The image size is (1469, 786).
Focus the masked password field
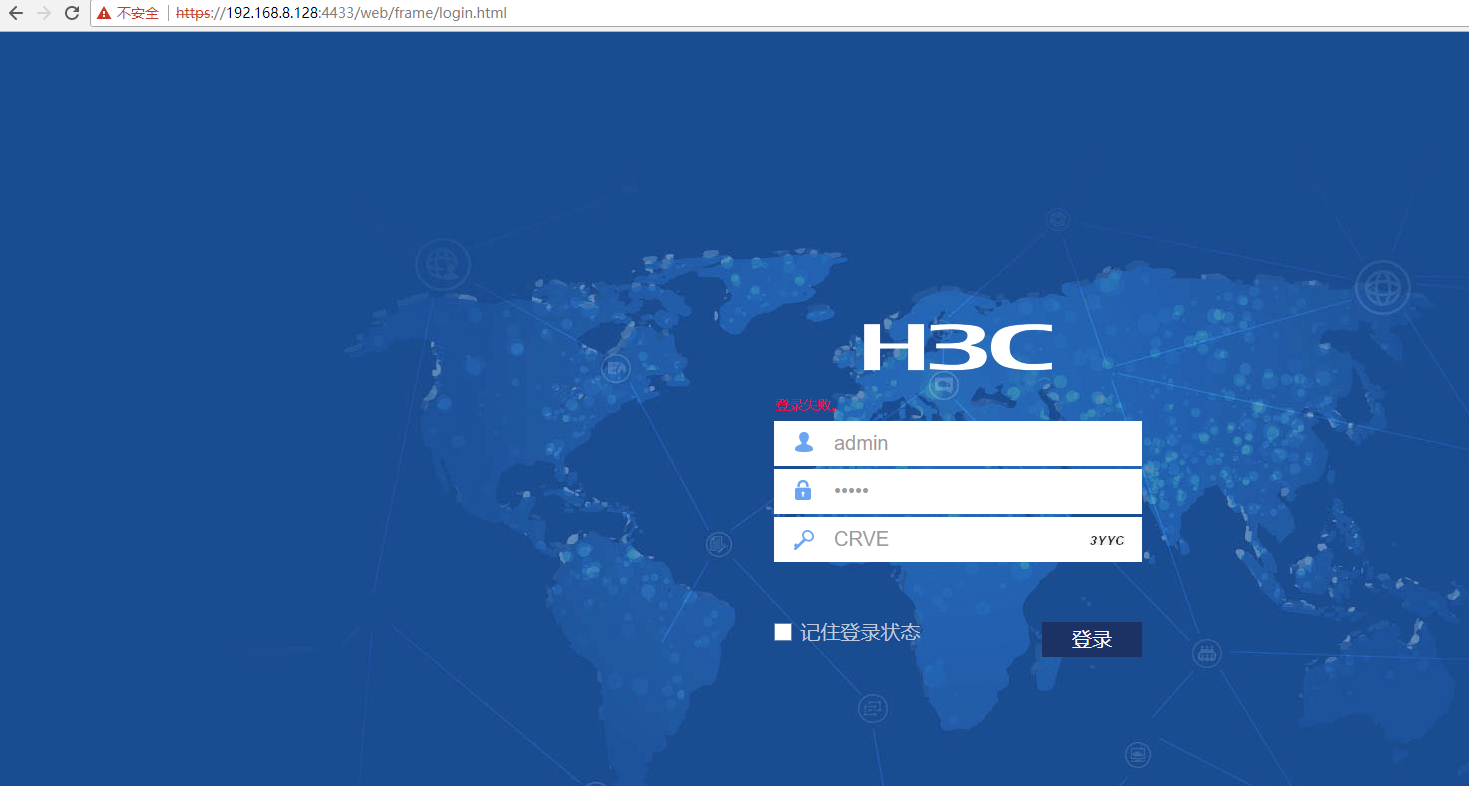(958, 491)
